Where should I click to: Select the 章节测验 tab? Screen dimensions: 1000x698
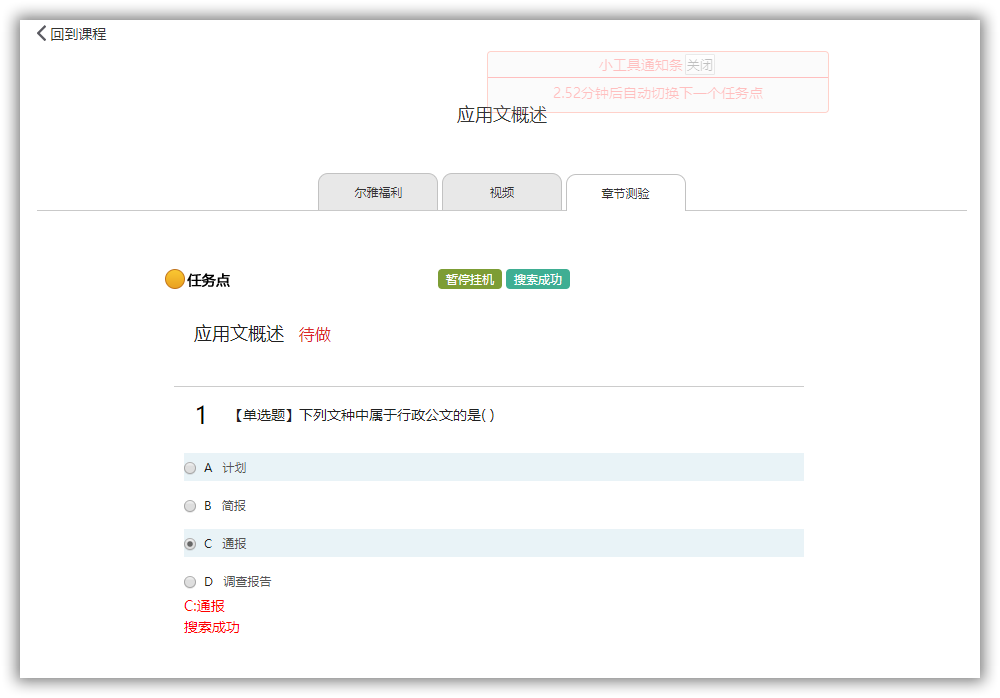tap(625, 193)
